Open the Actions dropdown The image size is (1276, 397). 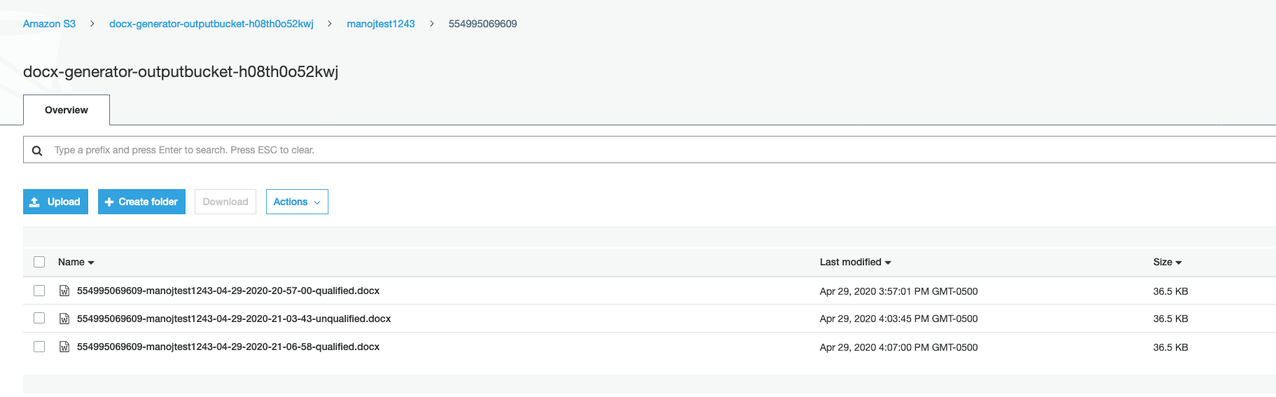tap(297, 202)
